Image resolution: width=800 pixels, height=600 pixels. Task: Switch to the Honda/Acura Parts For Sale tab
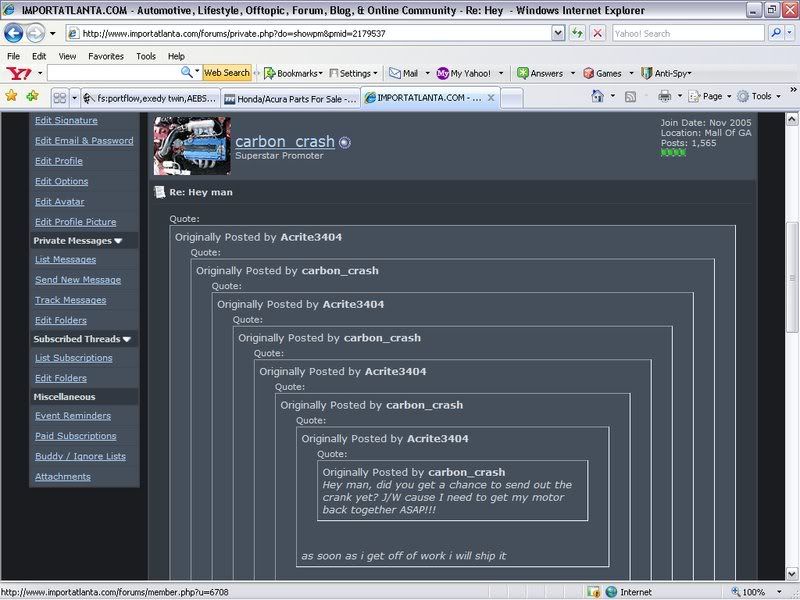click(290, 98)
